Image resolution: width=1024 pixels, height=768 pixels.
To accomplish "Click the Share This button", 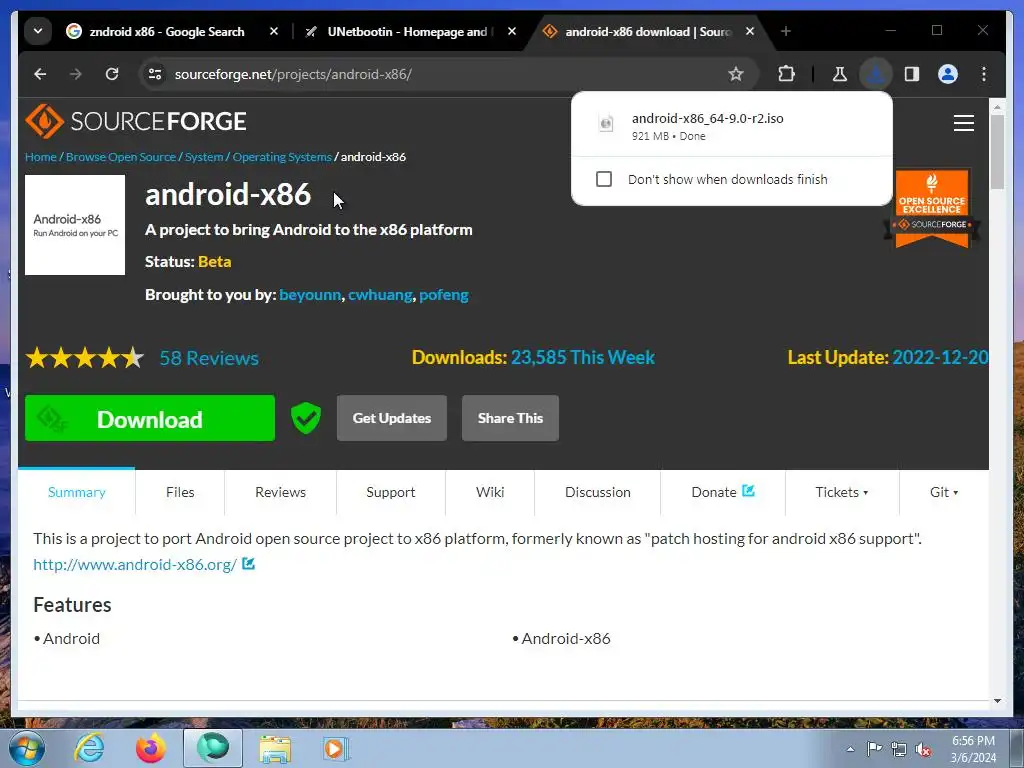I will [510, 418].
